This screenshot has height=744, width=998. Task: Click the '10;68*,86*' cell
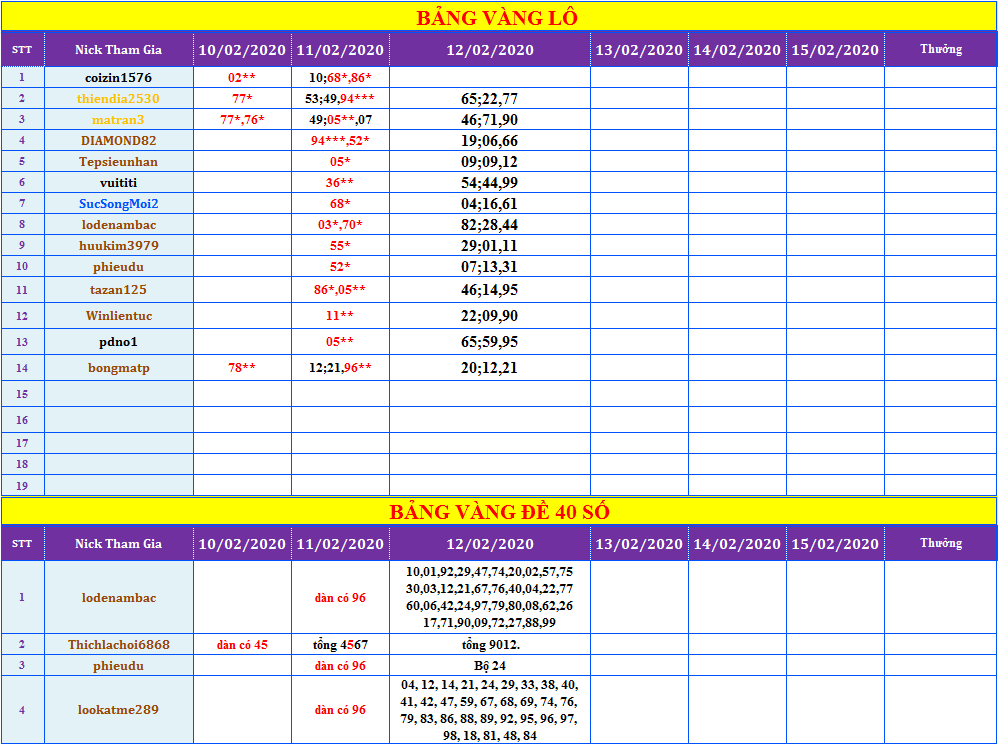[x=340, y=77]
